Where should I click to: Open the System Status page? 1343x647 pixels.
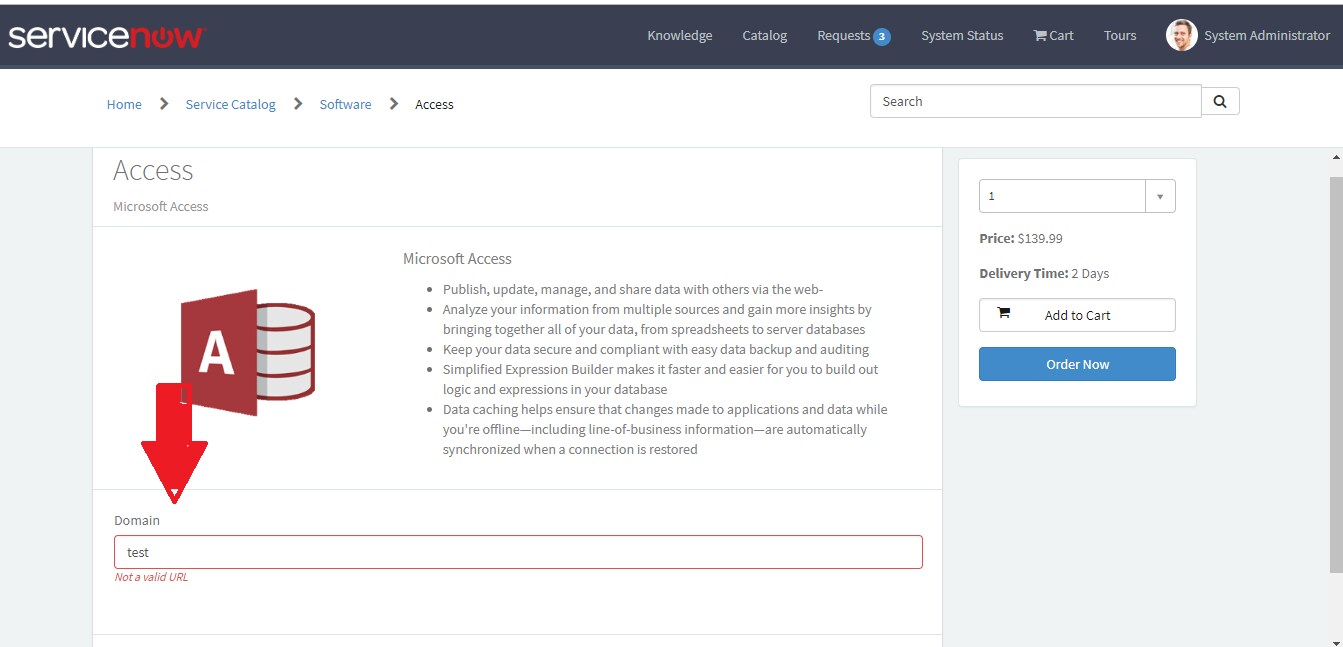click(962, 36)
